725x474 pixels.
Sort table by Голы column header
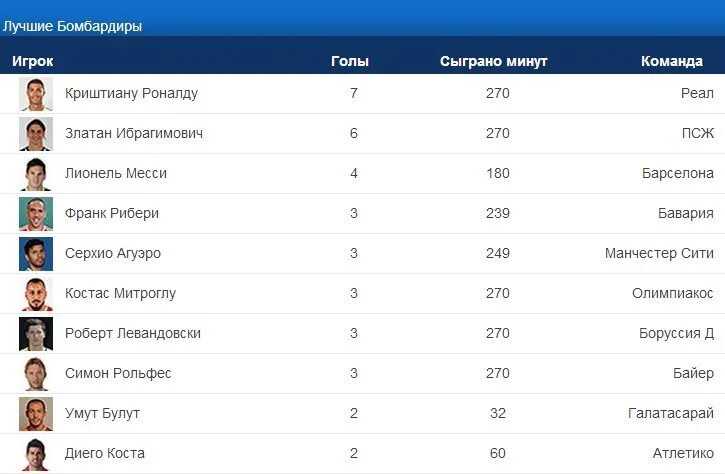pyautogui.click(x=350, y=61)
